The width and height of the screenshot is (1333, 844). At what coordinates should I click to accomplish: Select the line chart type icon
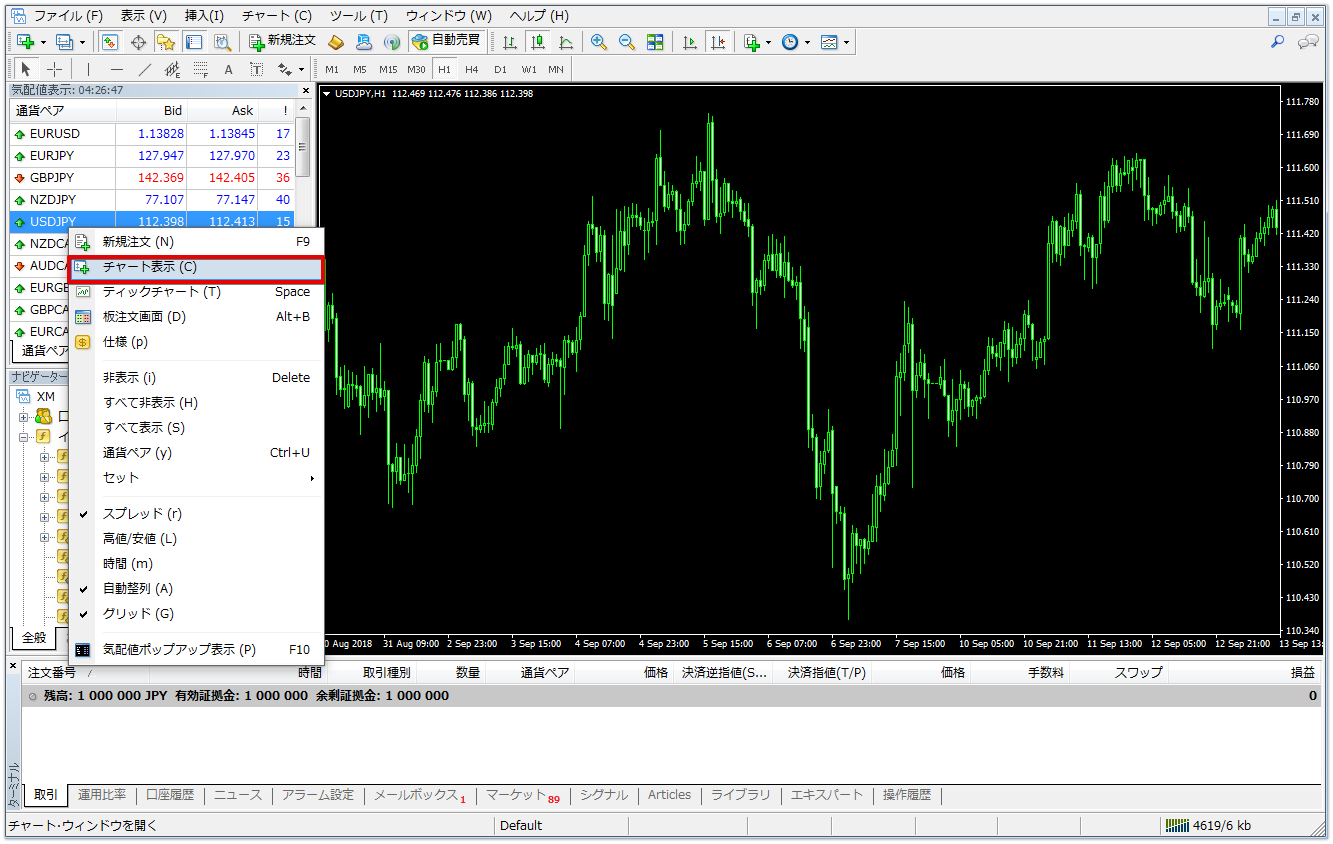566,42
